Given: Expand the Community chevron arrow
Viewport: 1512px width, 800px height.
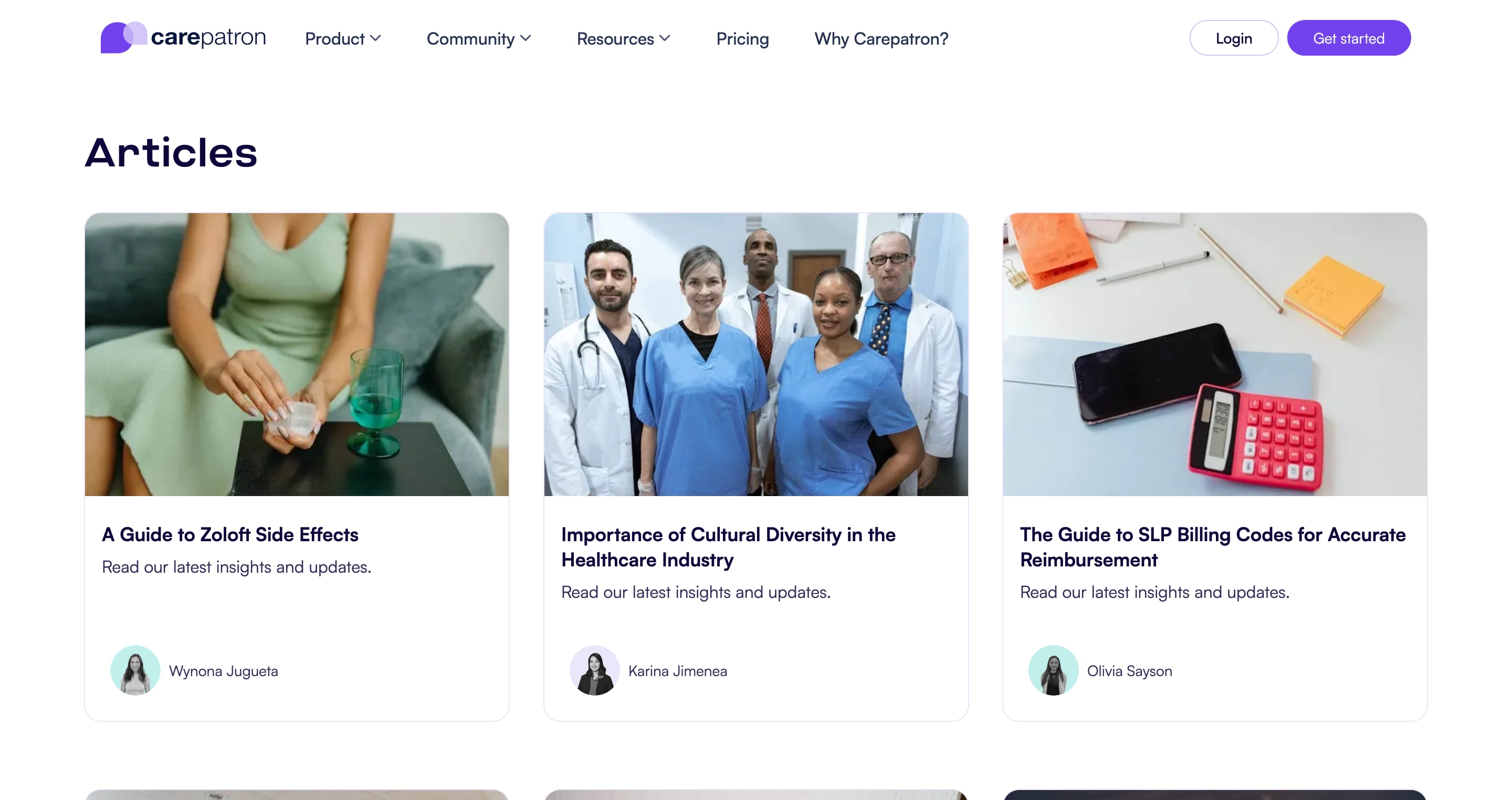Looking at the screenshot, I should point(526,38).
